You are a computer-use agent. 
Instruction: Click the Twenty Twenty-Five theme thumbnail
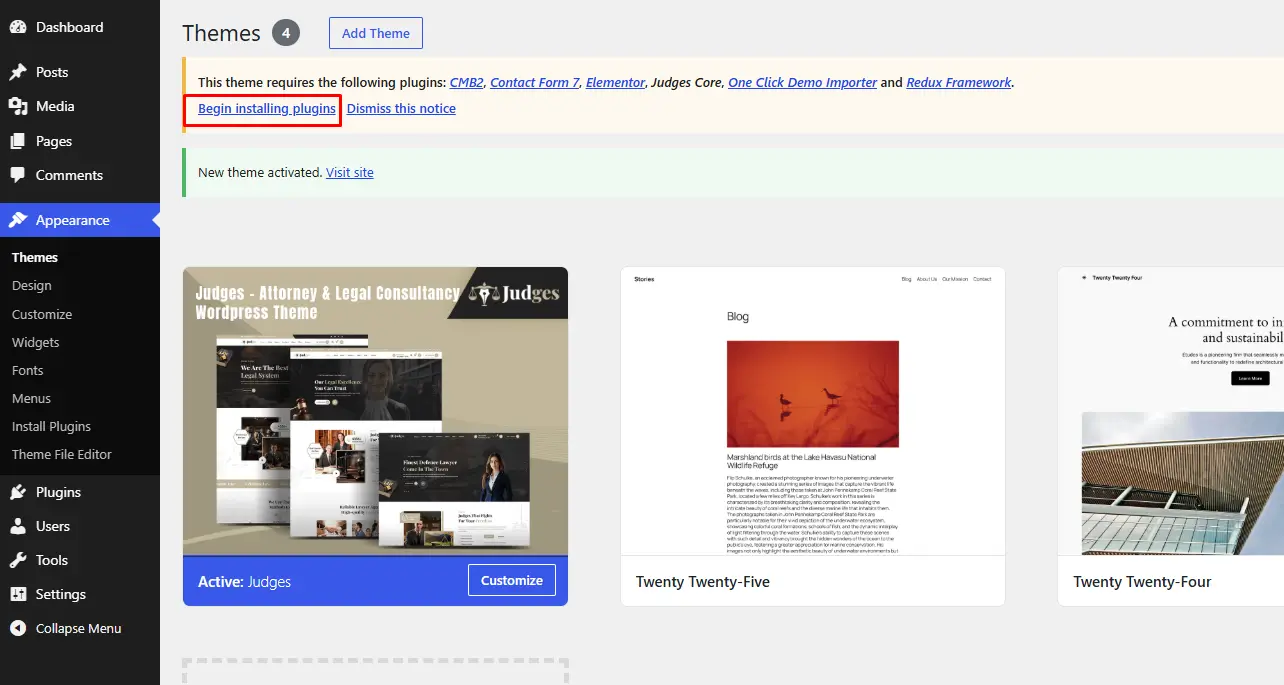click(813, 411)
